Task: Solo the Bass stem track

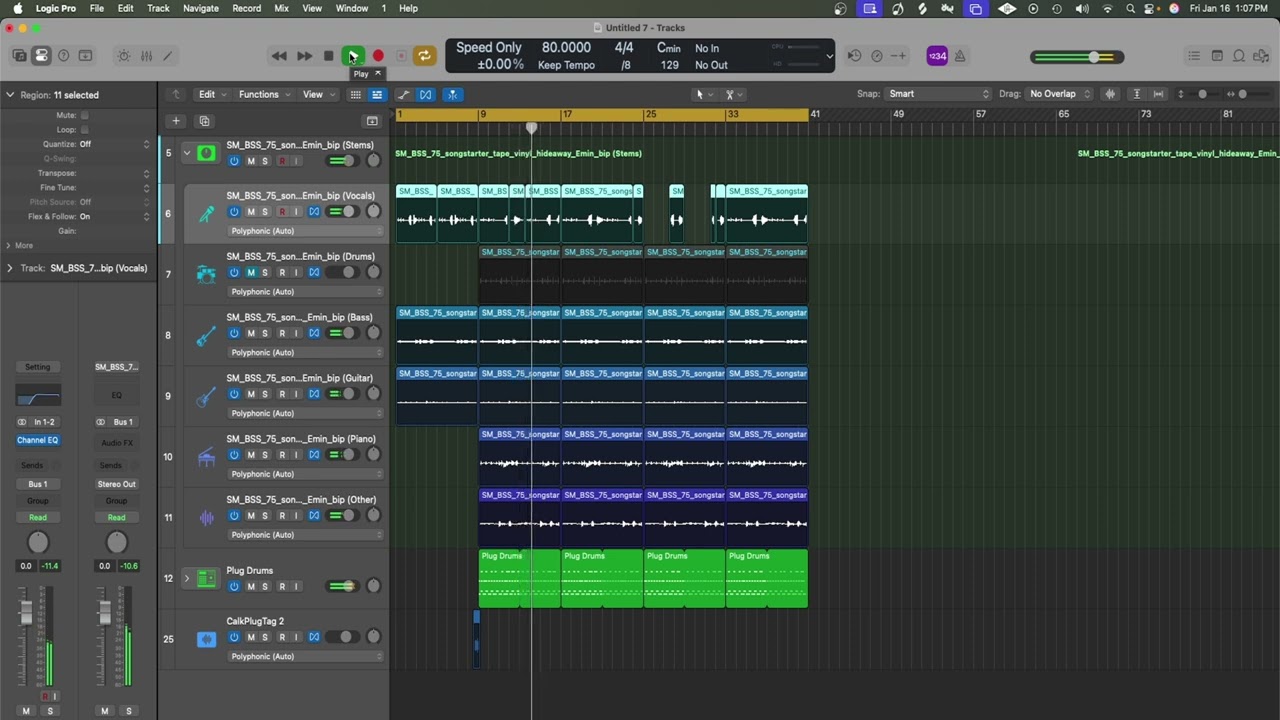Action: click(x=265, y=333)
